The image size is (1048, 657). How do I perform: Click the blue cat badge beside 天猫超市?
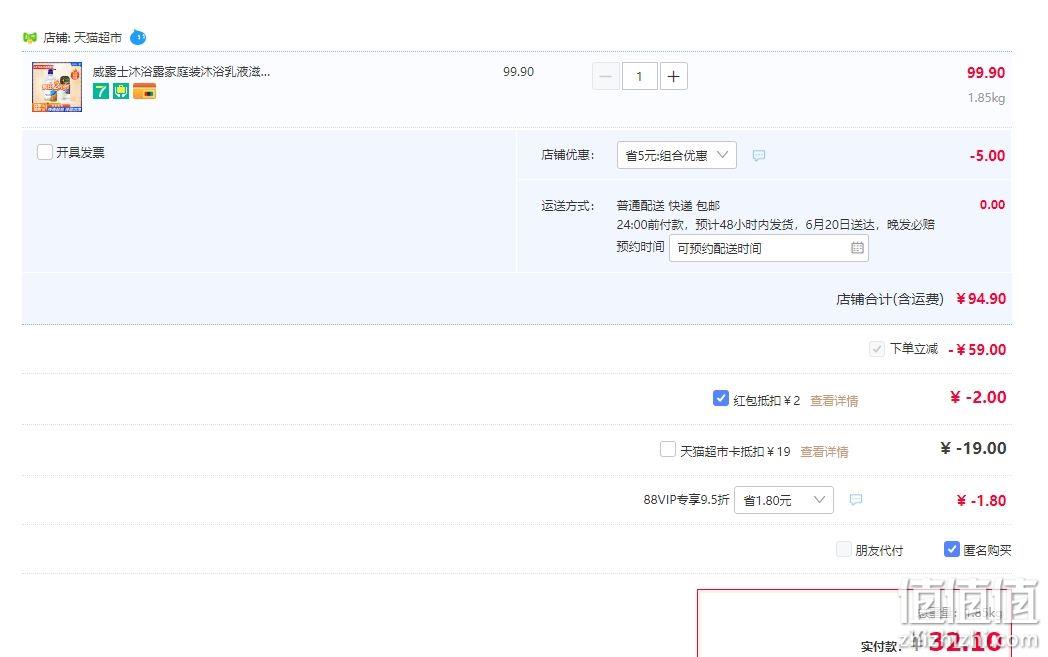[138, 37]
